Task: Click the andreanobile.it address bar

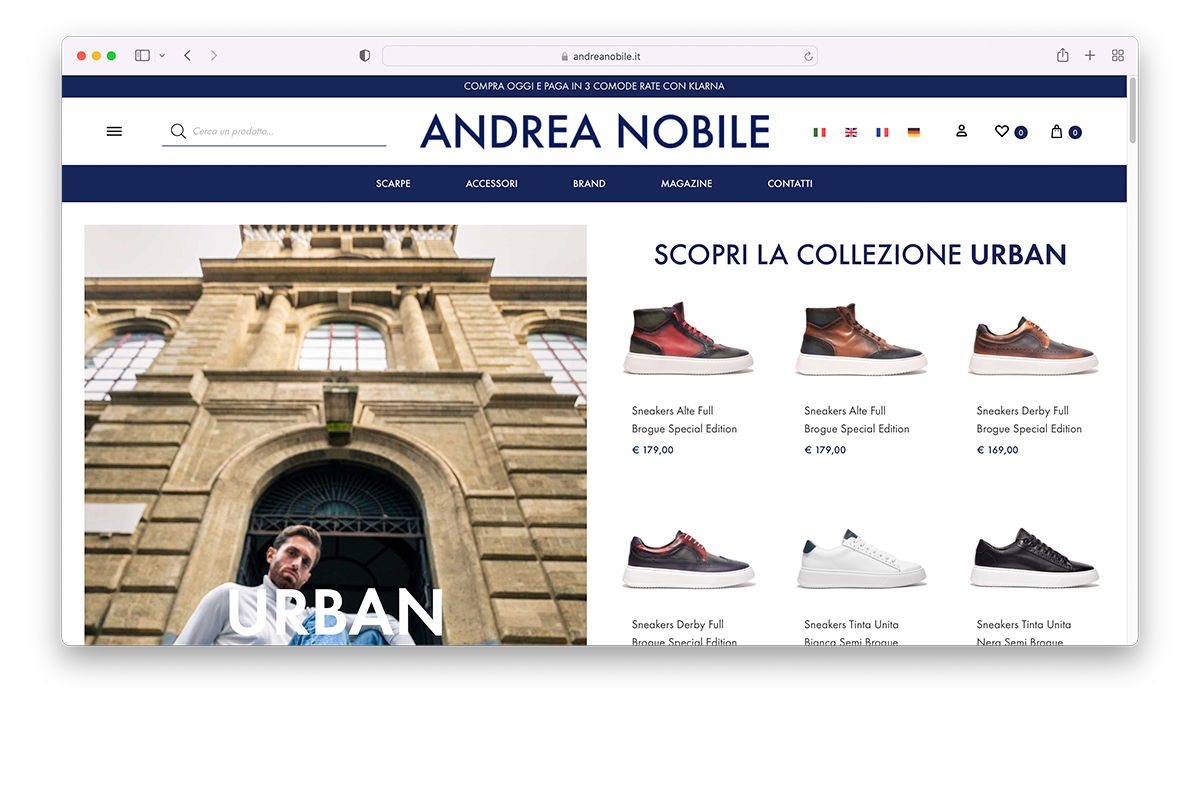Action: click(x=600, y=57)
